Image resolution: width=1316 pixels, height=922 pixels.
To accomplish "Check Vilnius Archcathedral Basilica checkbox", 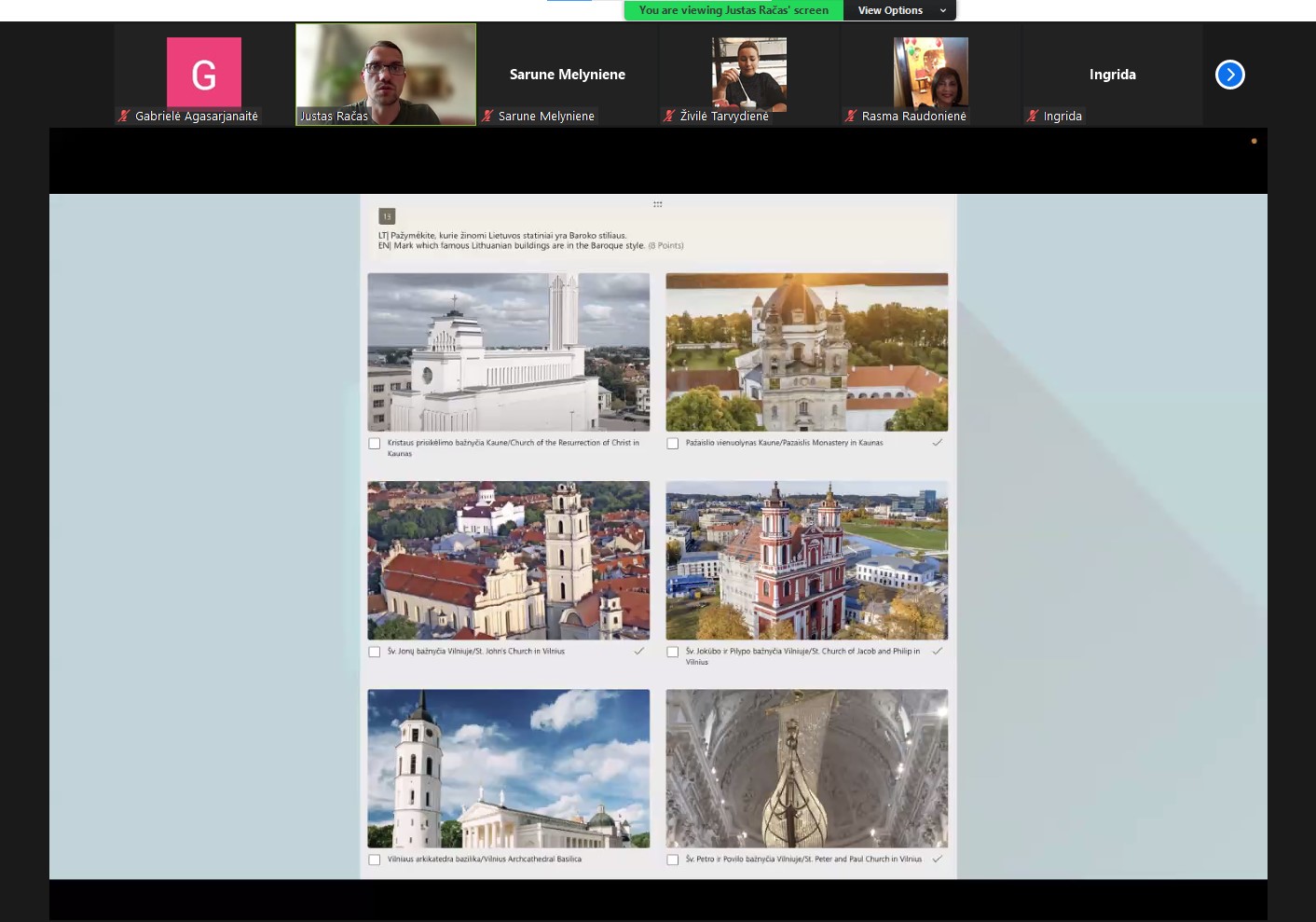I will tap(375, 860).
